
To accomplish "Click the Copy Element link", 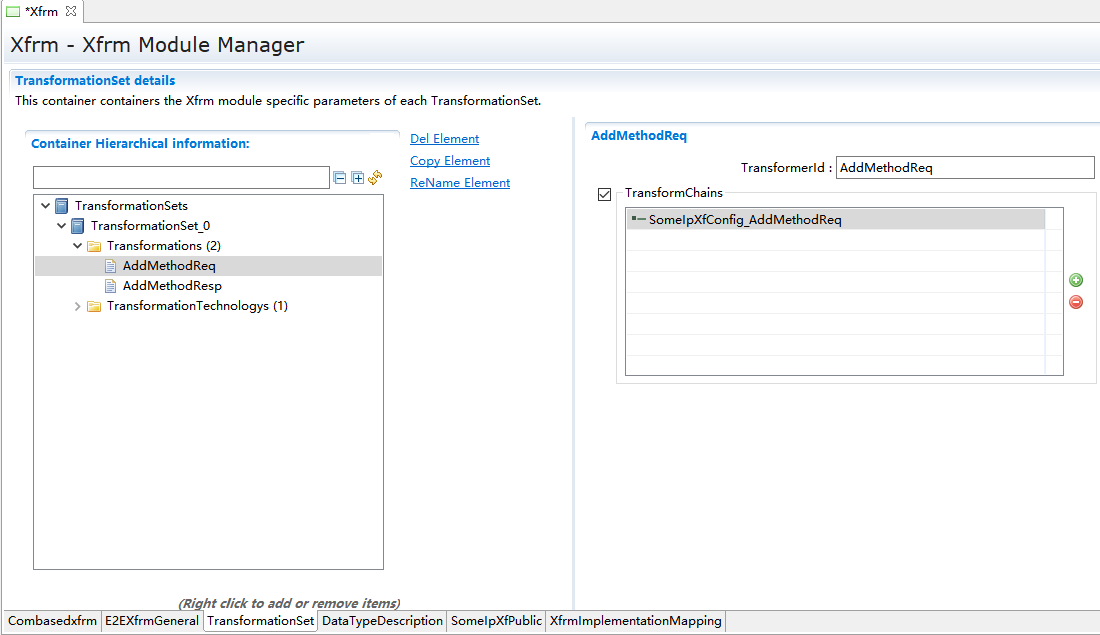I will pyautogui.click(x=450, y=161).
